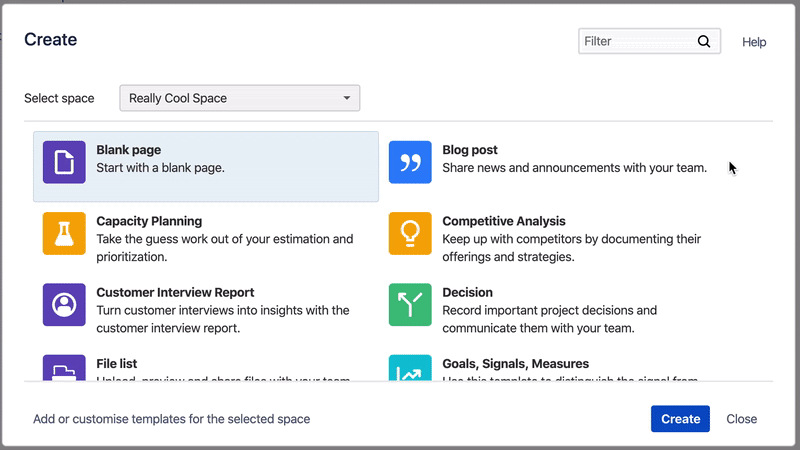This screenshot has width=800, height=450.
Task: Type in the Filter search field
Action: tap(636, 42)
